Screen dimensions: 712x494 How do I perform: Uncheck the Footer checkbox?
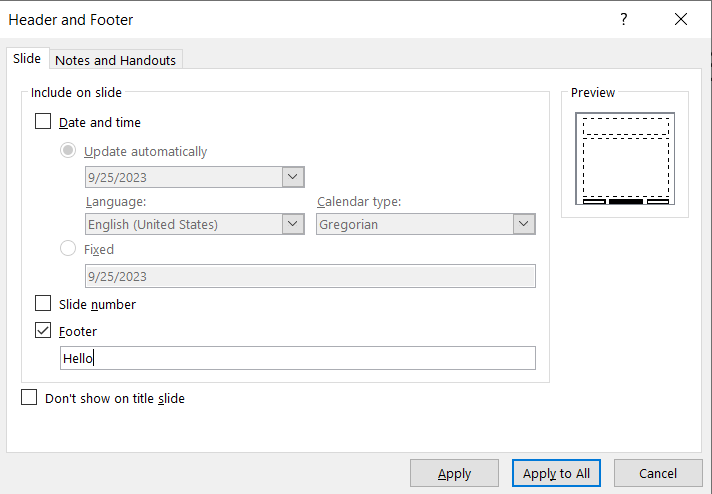43,331
